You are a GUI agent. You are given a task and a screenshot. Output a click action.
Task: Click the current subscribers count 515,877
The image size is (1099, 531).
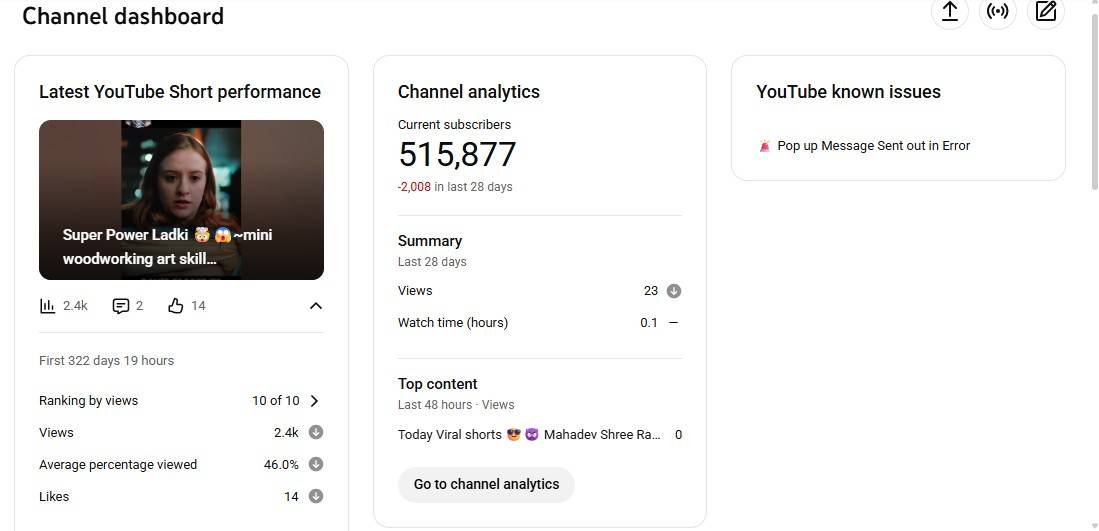pyautogui.click(x=457, y=155)
